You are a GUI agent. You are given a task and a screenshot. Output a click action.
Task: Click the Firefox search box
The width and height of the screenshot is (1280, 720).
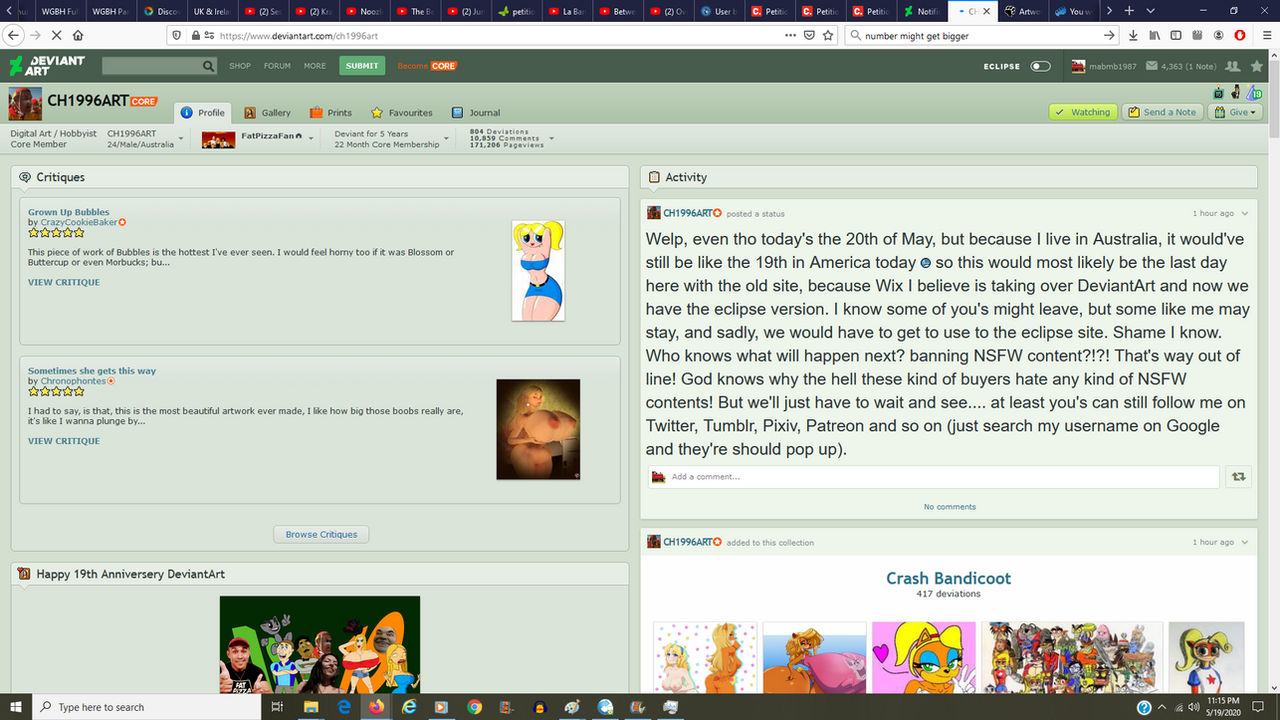tap(982, 35)
